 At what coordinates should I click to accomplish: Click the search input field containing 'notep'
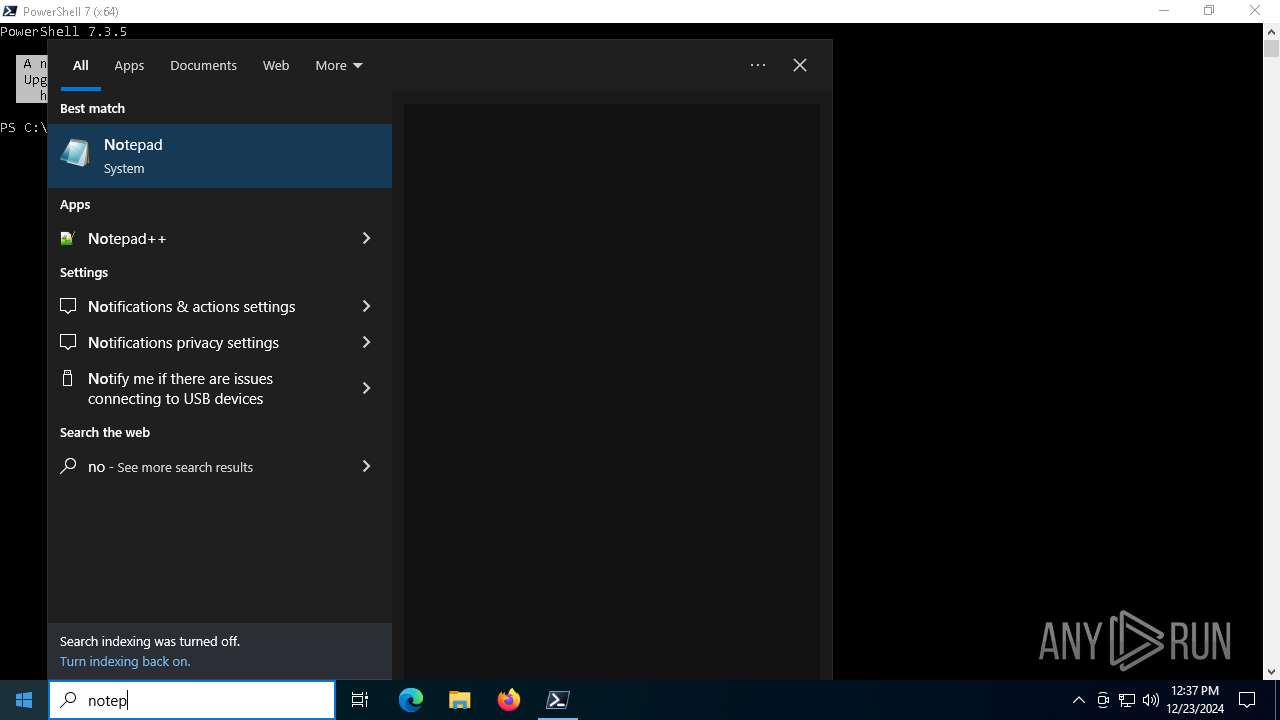(192, 700)
